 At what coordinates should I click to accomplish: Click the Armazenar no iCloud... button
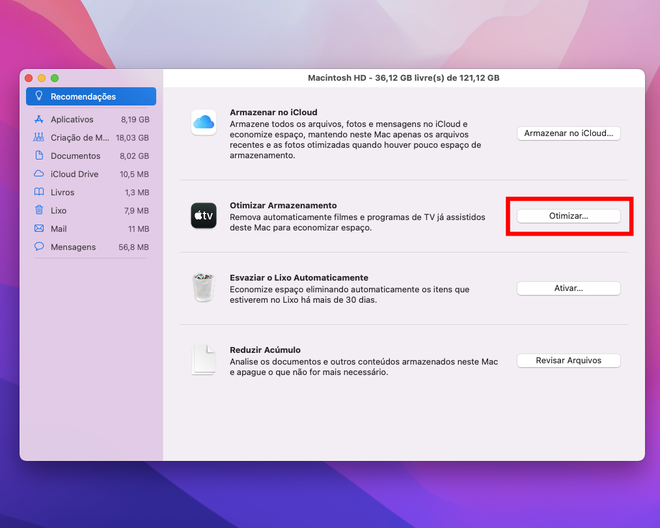point(568,133)
